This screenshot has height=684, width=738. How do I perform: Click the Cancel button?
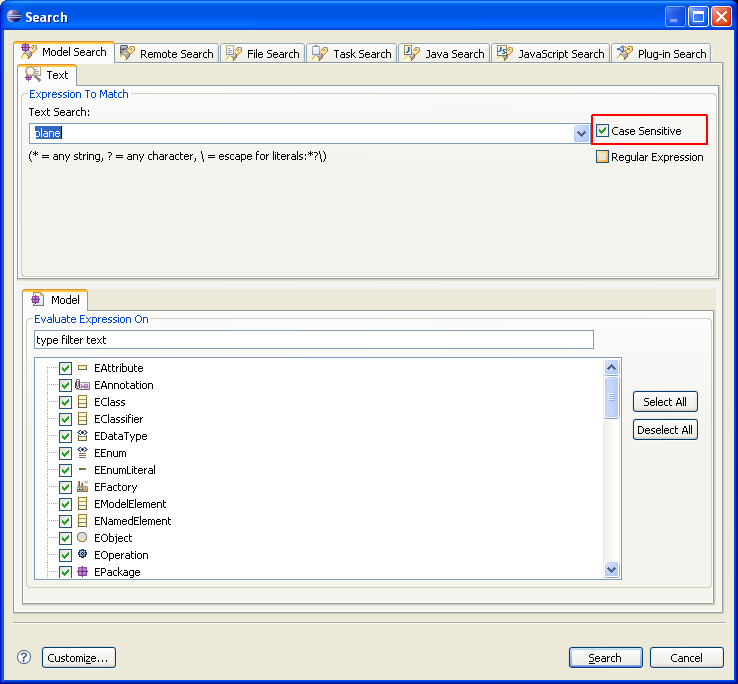pos(686,657)
